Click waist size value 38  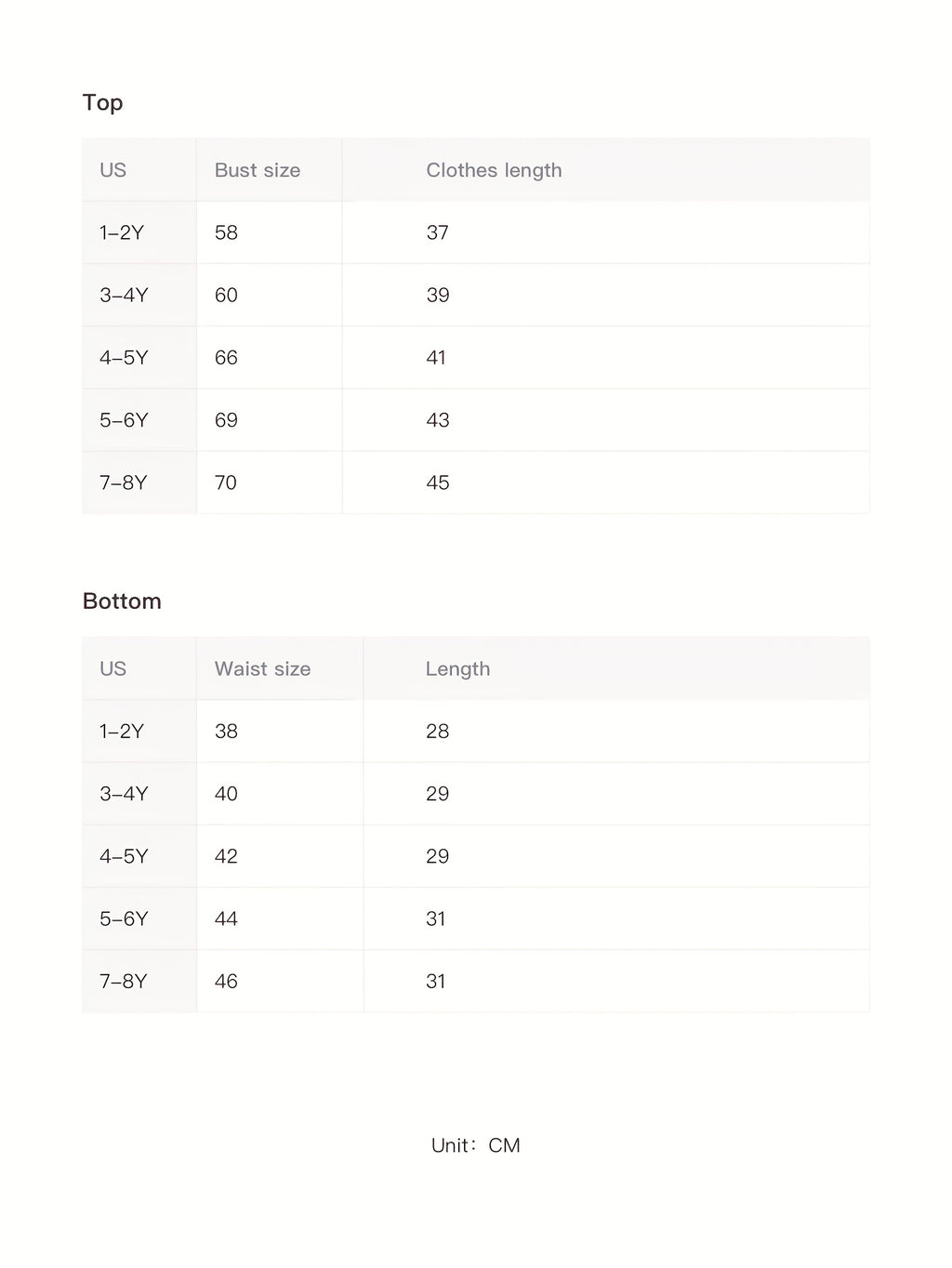(x=226, y=732)
